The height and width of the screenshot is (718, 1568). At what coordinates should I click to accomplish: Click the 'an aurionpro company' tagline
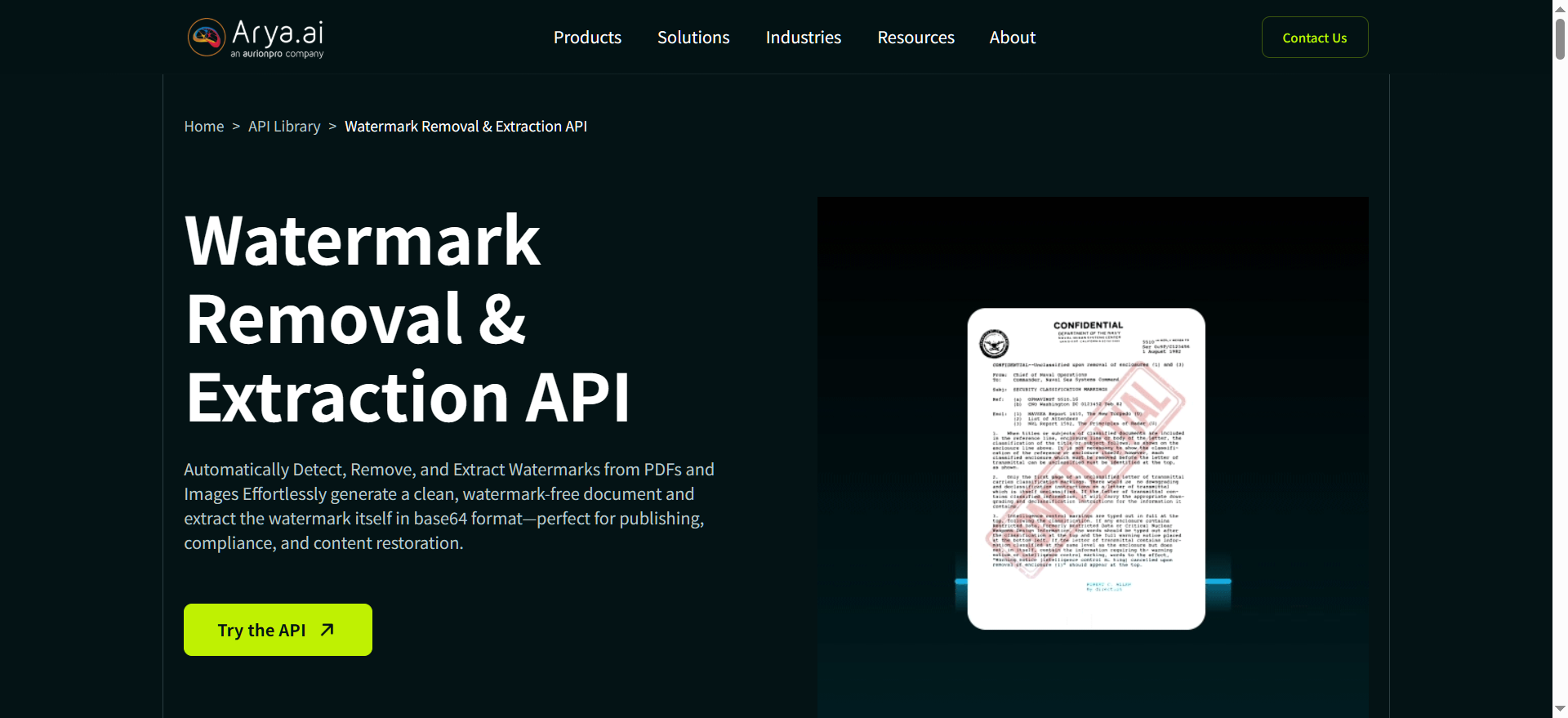[277, 54]
